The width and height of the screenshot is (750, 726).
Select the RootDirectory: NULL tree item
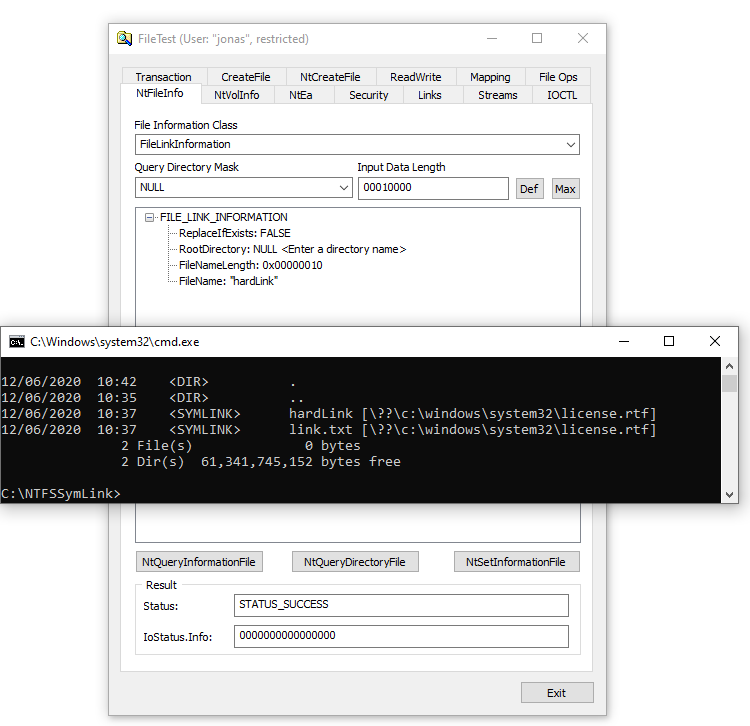coord(293,249)
